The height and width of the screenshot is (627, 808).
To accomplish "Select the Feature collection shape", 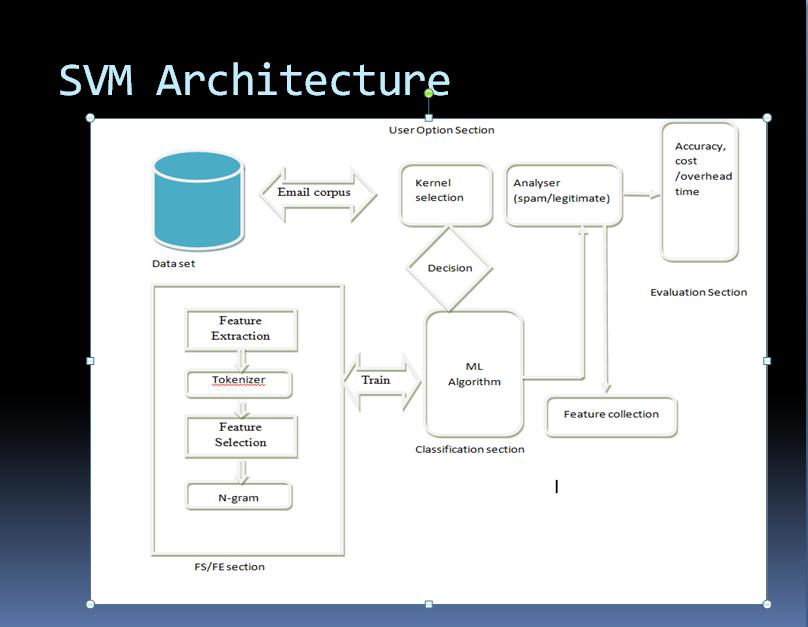I will point(610,416).
